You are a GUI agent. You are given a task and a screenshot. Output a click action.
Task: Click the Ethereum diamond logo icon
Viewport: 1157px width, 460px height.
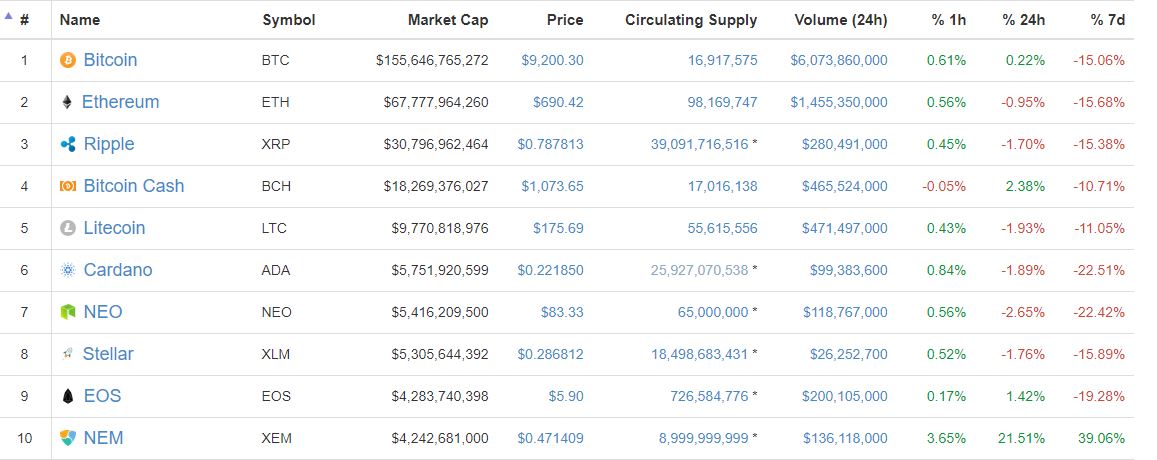click(x=68, y=102)
